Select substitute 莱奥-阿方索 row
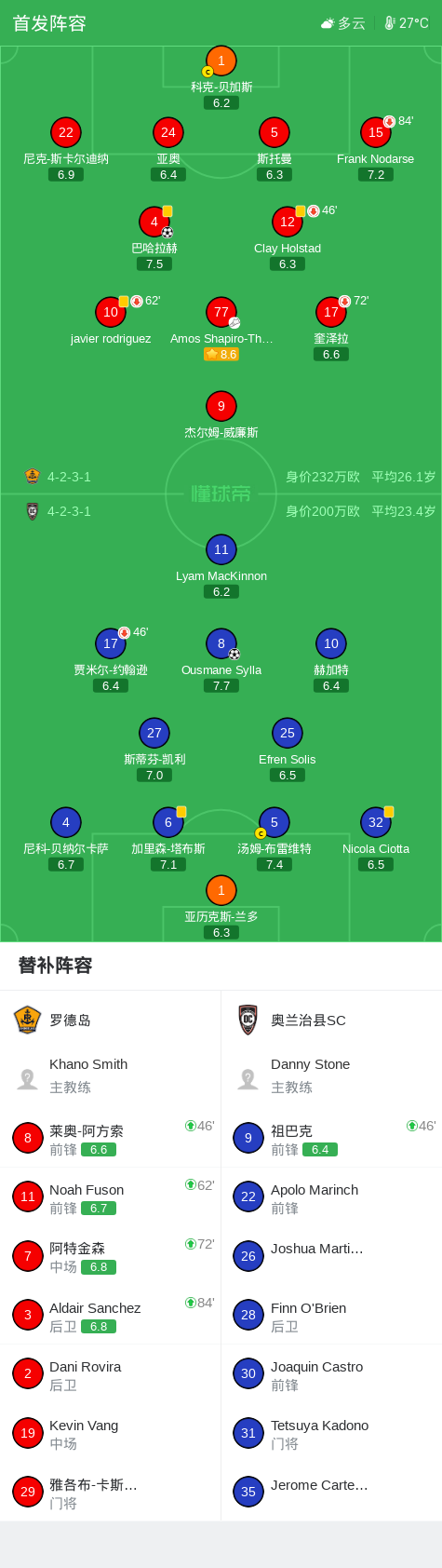This screenshot has height=1568, width=442. pyautogui.click(x=111, y=1138)
